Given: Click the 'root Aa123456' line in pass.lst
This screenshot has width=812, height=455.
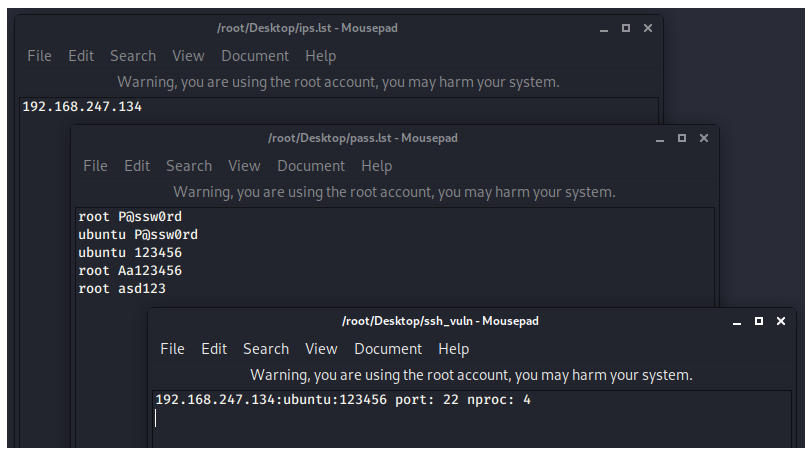Looking at the screenshot, I should pyautogui.click(x=130, y=270).
